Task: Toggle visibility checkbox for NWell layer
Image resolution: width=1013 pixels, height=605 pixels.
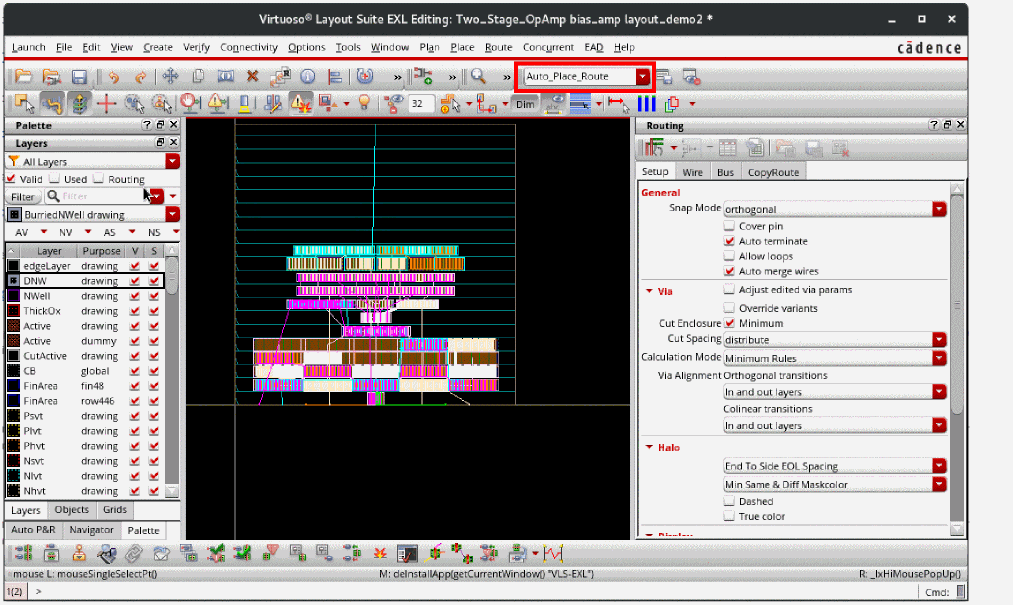Action: point(136,296)
